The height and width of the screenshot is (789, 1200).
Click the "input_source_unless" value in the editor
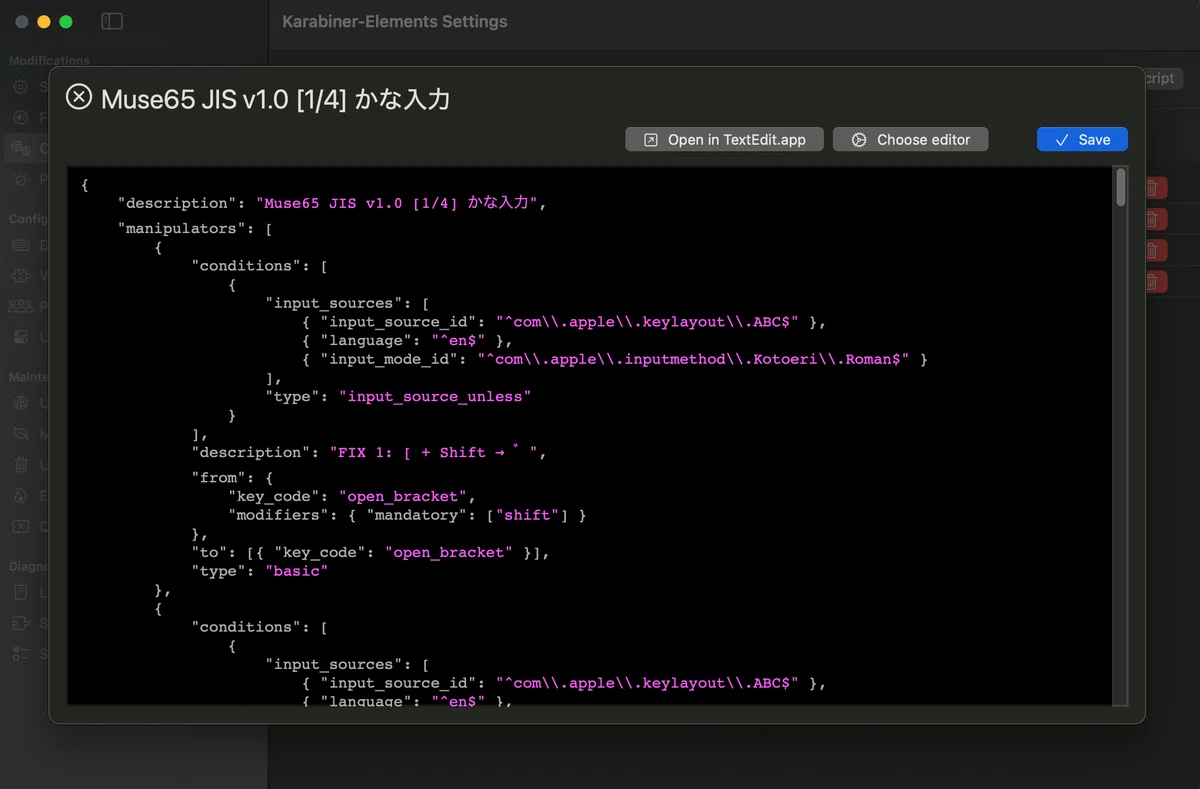pyautogui.click(x=435, y=397)
